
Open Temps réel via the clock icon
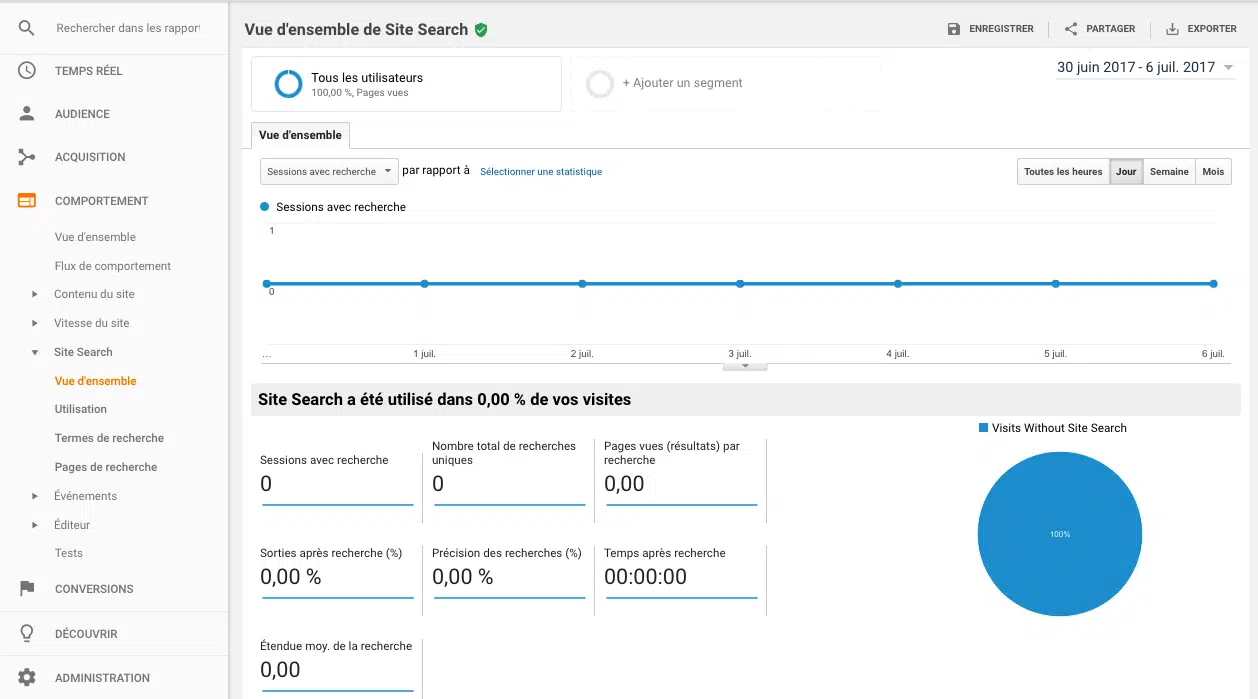tap(27, 71)
